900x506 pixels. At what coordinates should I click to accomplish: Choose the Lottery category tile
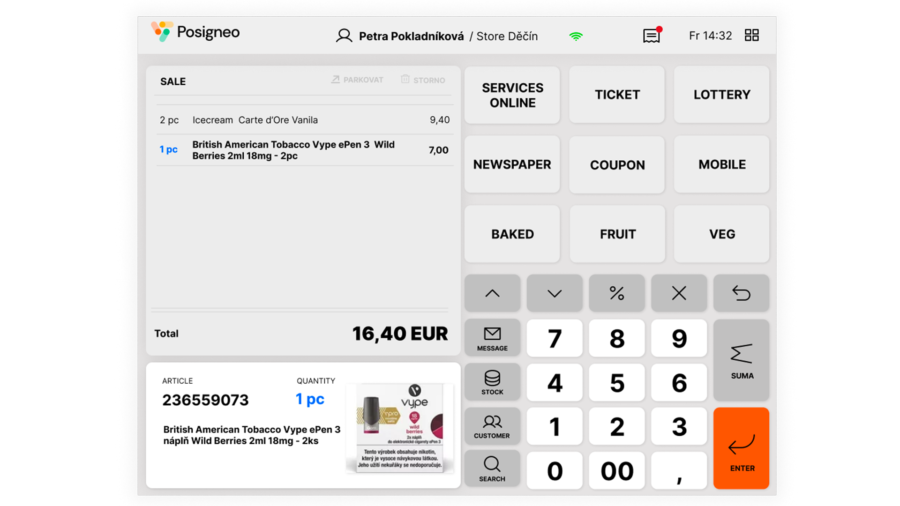721,95
